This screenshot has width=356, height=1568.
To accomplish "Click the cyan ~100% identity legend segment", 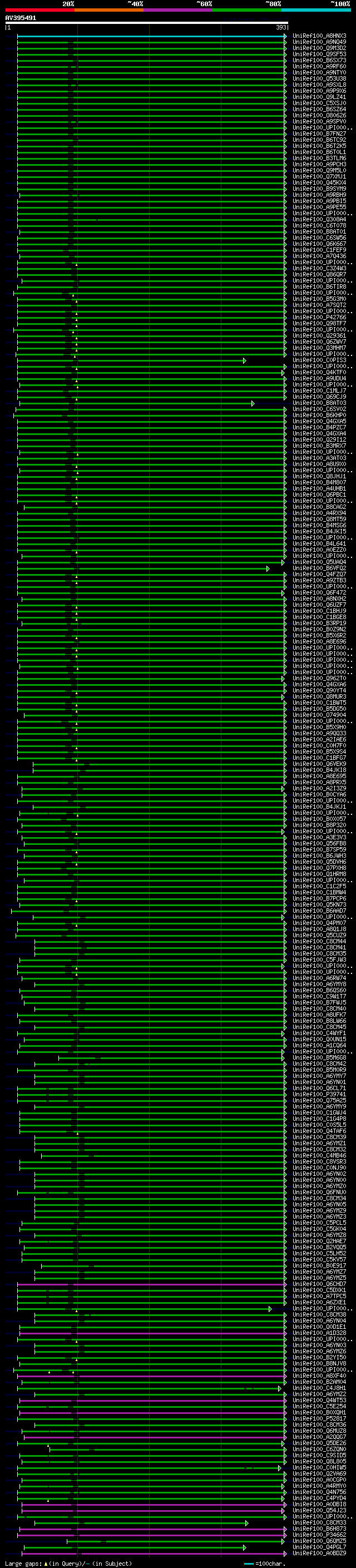I will [x=317, y=10].
